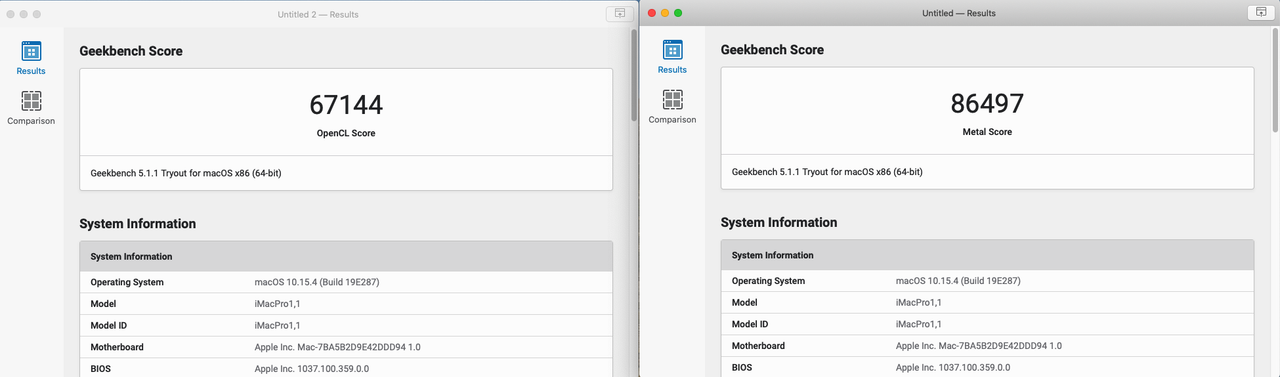The height and width of the screenshot is (377, 1280).
Task: Select Results icon in Untitled window
Action: click(x=672, y=50)
